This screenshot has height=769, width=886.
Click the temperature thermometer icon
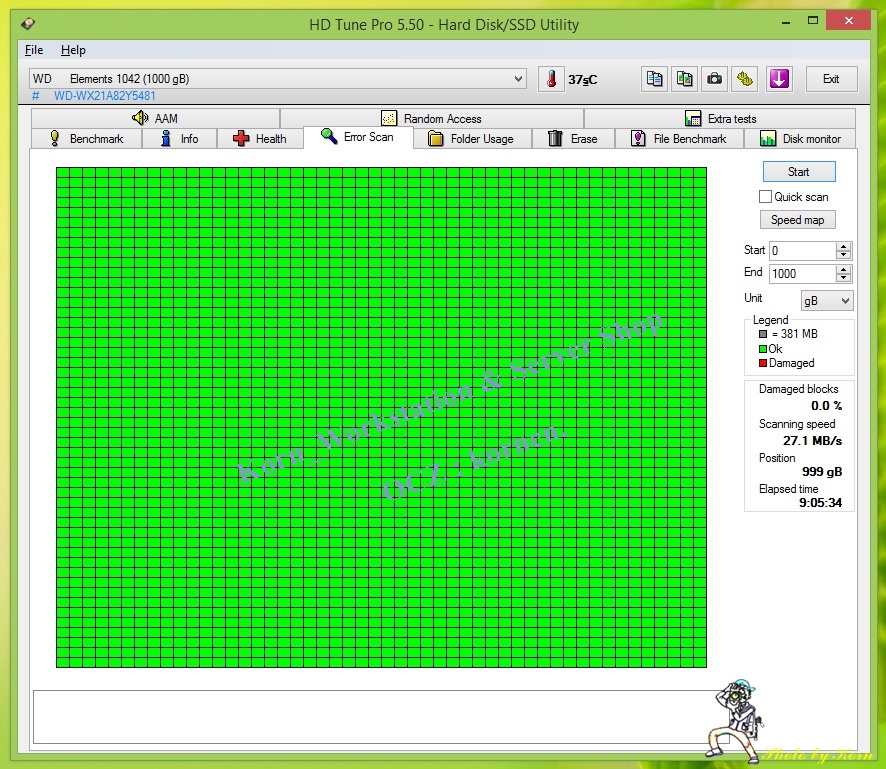coord(551,79)
